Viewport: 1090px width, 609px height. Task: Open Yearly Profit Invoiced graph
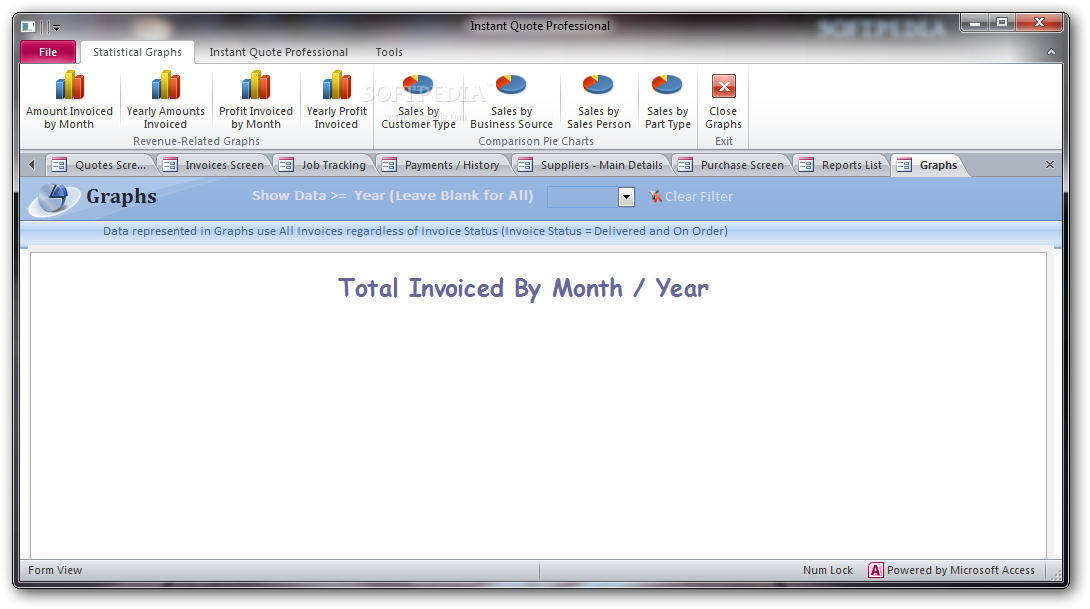point(336,100)
